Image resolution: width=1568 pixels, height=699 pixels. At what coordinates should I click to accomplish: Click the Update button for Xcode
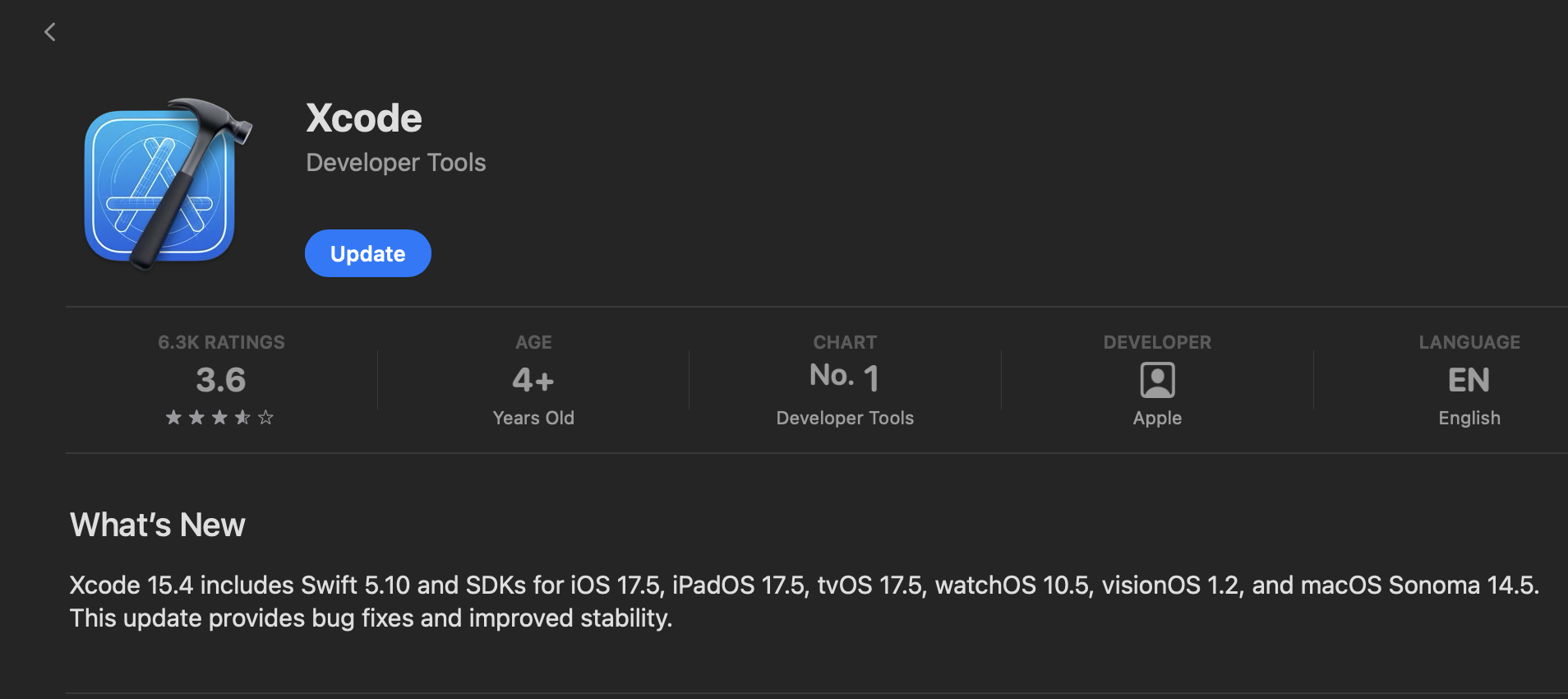(367, 253)
